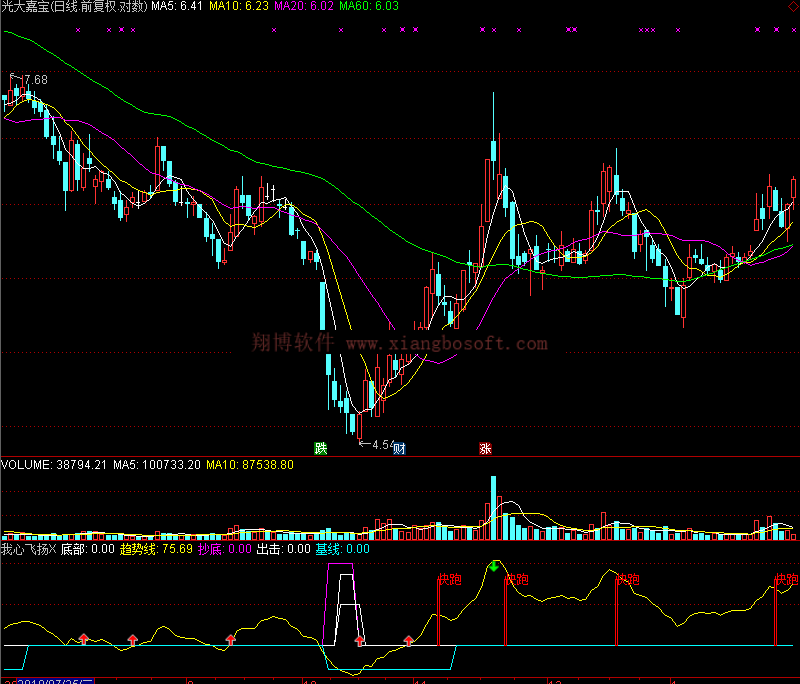Viewport: 800px width, 684px height.
Task: Click the green MA60: 6.03 label
Action: pyautogui.click(x=369, y=6)
